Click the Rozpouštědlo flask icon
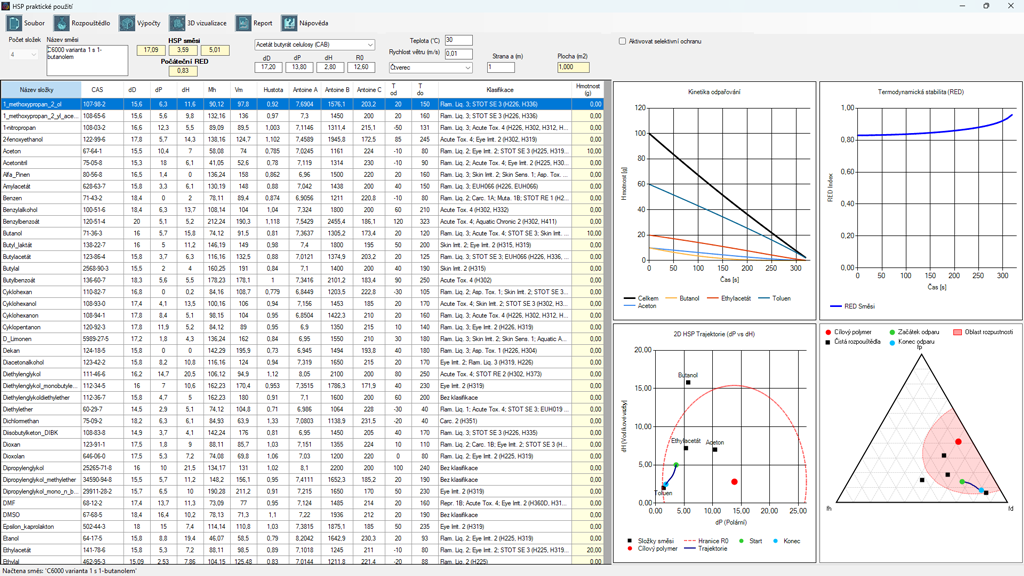1024x576 pixels. point(61,23)
